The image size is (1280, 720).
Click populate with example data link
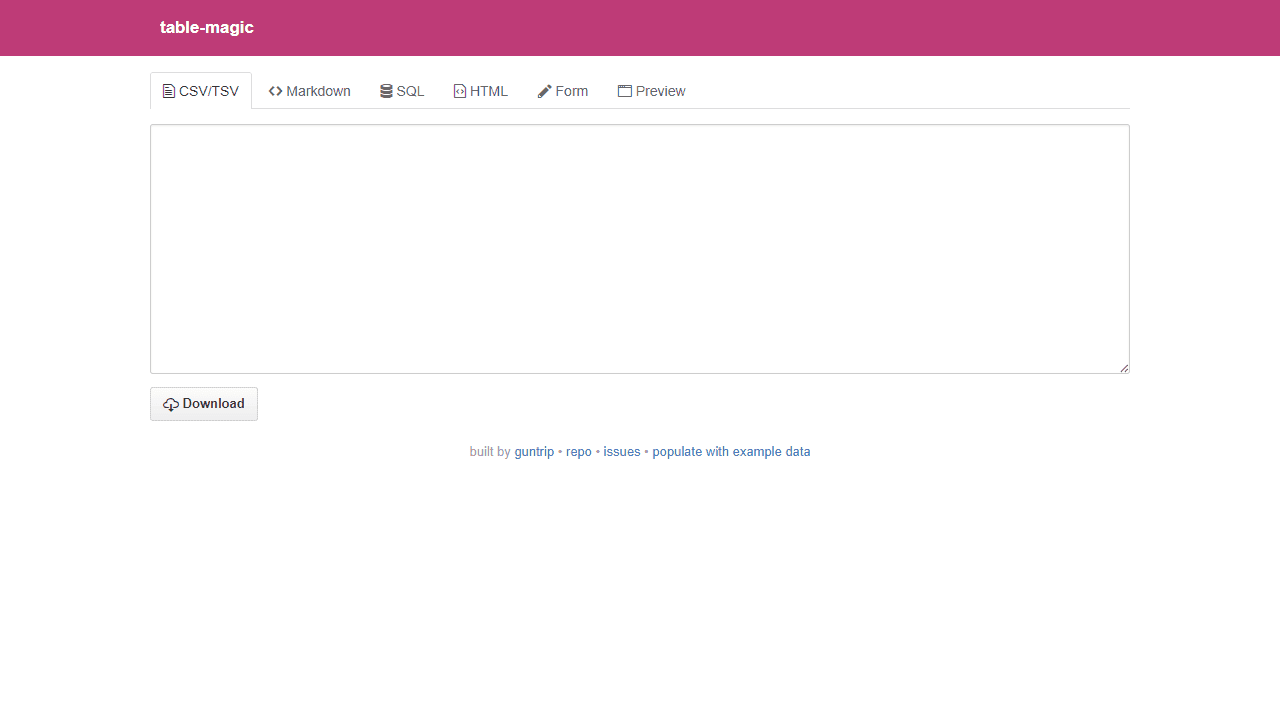[731, 452]
